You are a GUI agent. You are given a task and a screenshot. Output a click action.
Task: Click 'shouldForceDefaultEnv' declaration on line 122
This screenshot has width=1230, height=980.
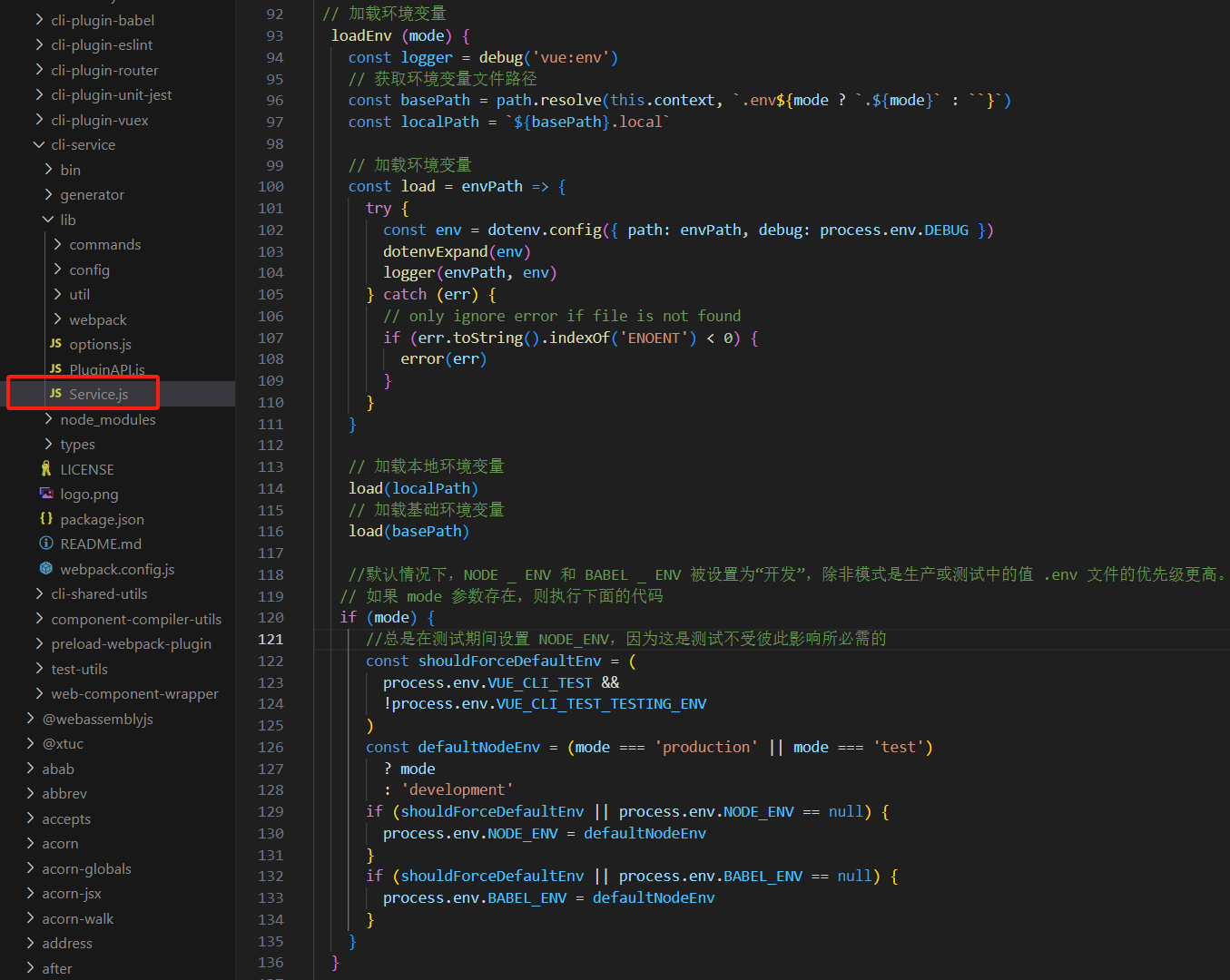click(x=509, y=661)
